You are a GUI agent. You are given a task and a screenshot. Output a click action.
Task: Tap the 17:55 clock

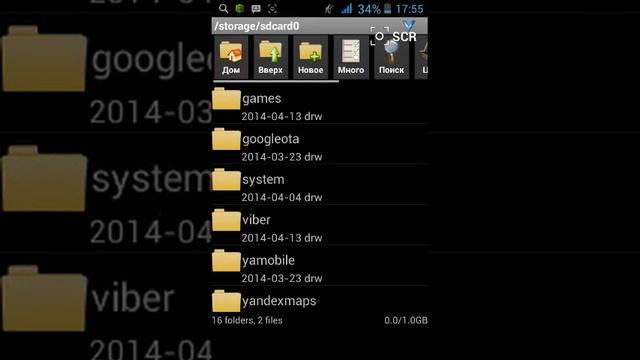[409, 9]
